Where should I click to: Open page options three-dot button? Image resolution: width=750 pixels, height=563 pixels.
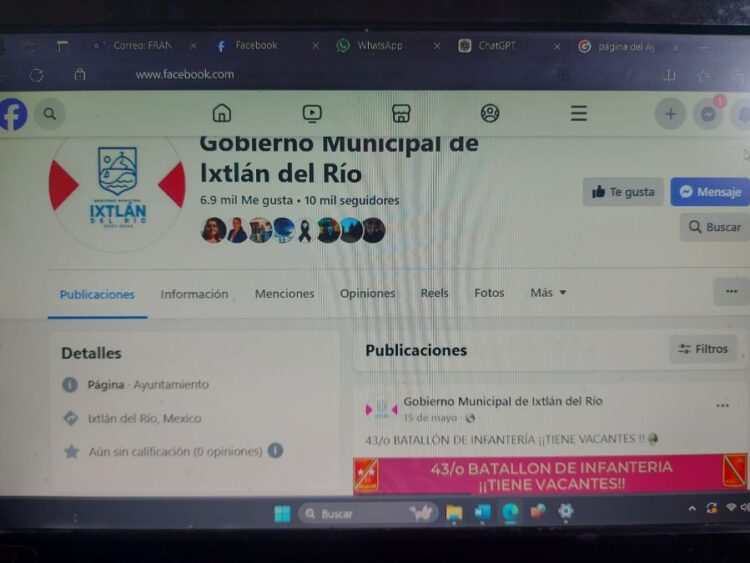(x=731, y=291)
